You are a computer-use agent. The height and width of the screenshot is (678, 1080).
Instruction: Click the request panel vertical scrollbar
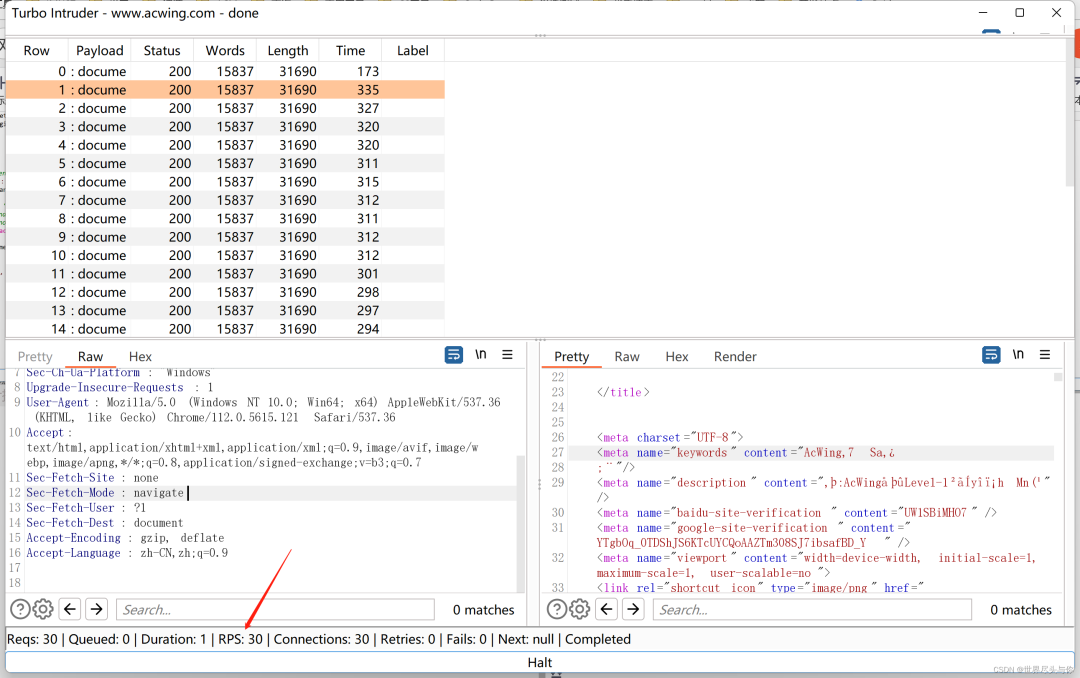click(x=521, y=524)
